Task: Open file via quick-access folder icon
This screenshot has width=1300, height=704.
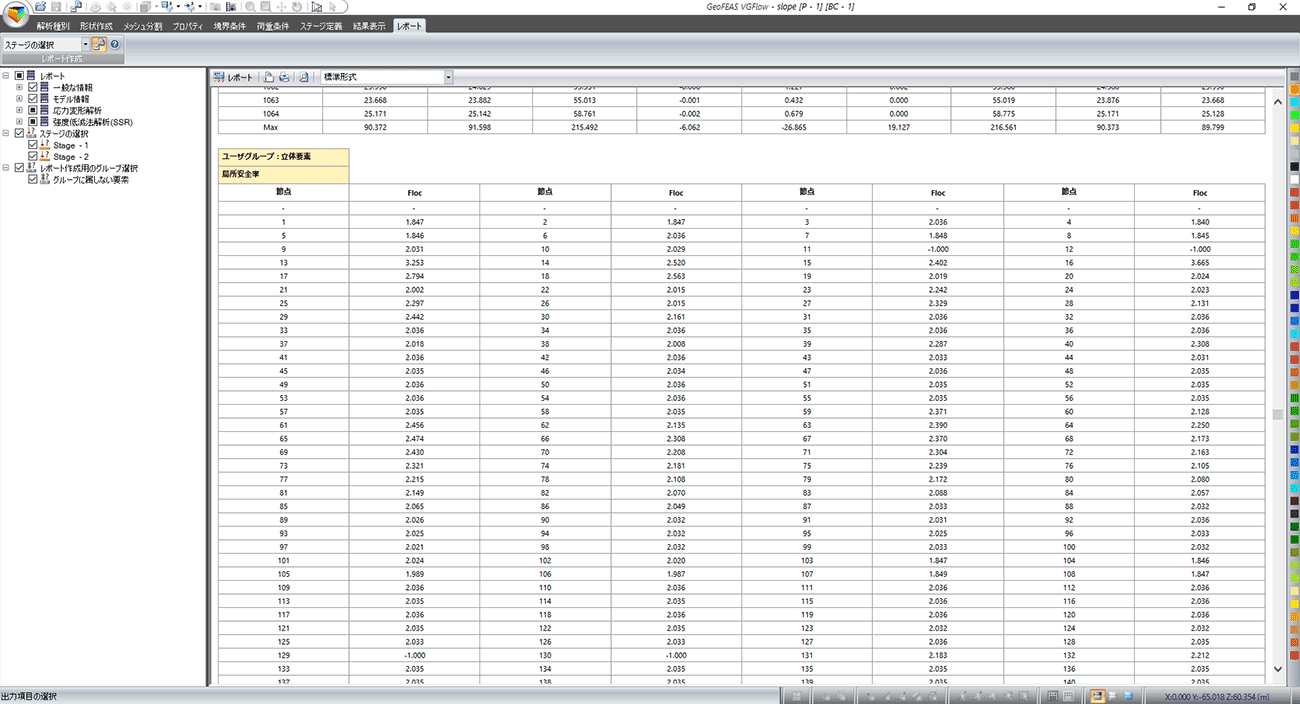Action: [41, 6]
